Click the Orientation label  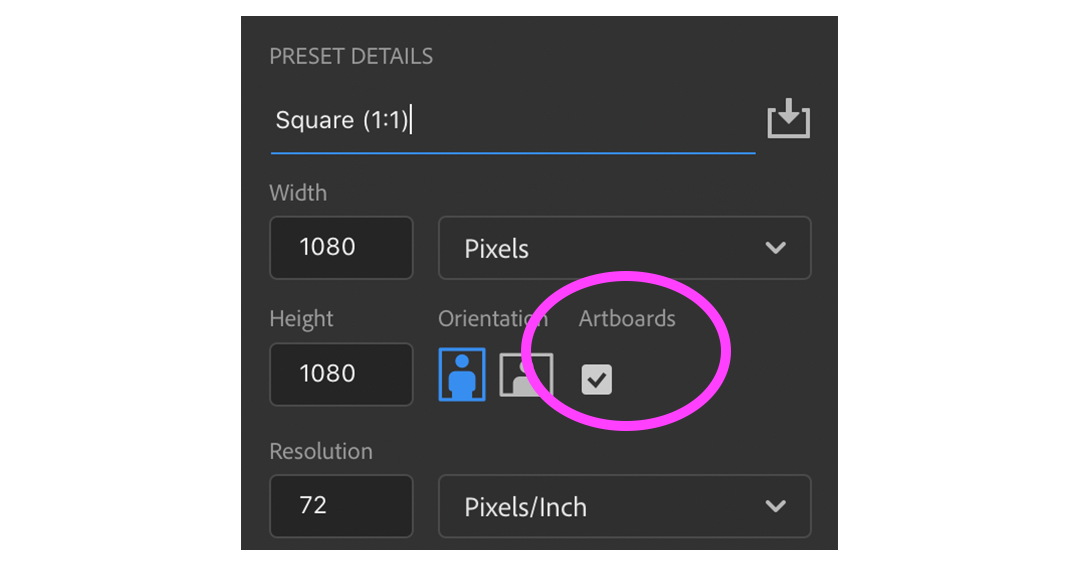tap(492, 319)
